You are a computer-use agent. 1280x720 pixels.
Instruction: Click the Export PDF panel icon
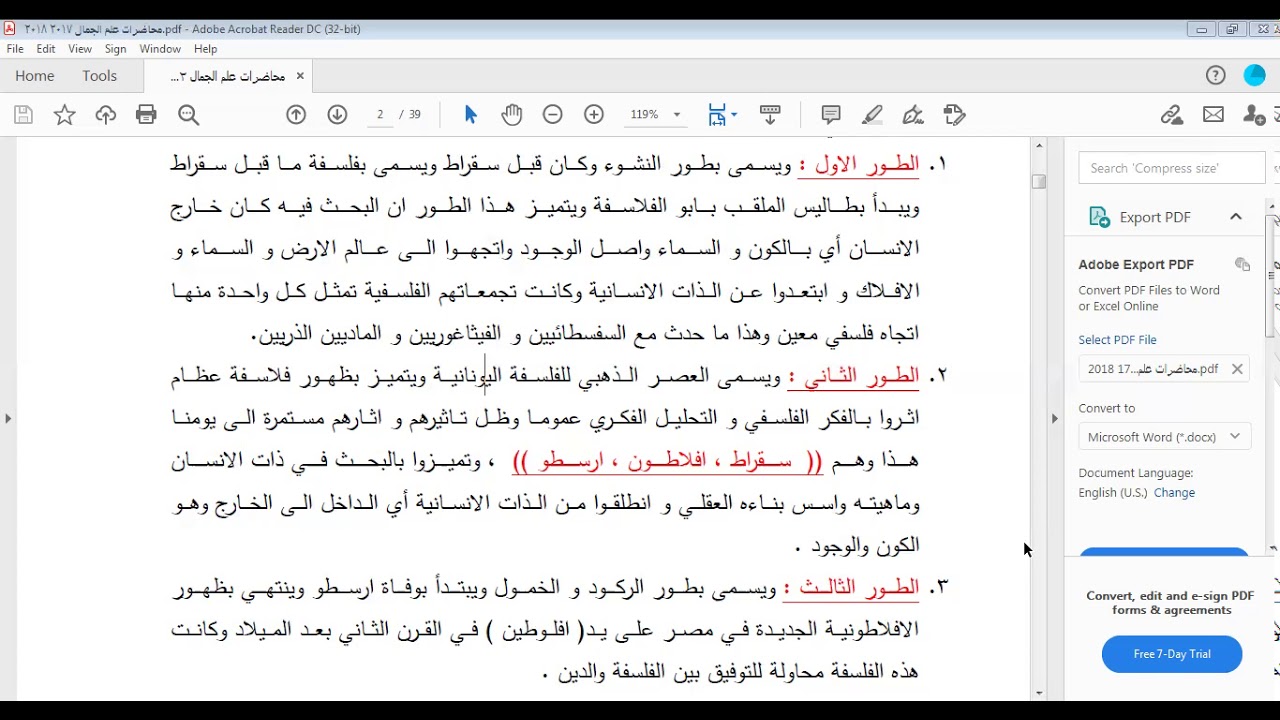click(1099, 217)
